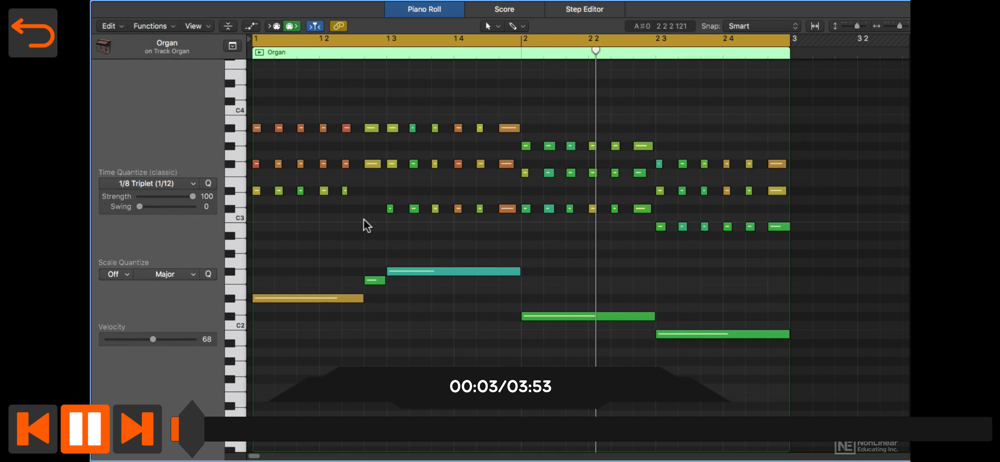1000x462 pixels.
Task: Toggle the yellow Link button
Action: pyautogui.click(x=338, y=26)
